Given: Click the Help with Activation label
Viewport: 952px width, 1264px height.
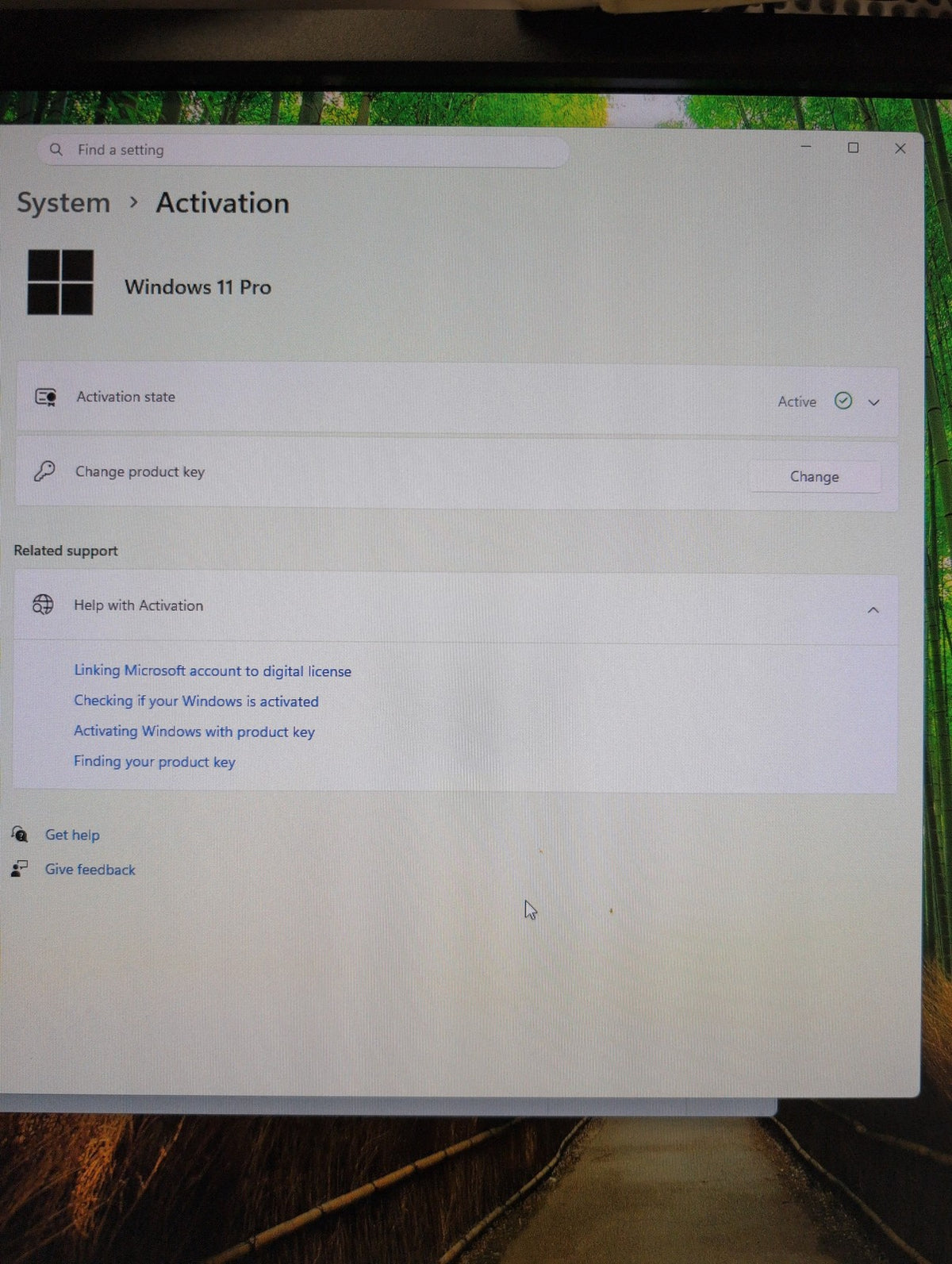Looking at the screenshot, I should 138,605.
